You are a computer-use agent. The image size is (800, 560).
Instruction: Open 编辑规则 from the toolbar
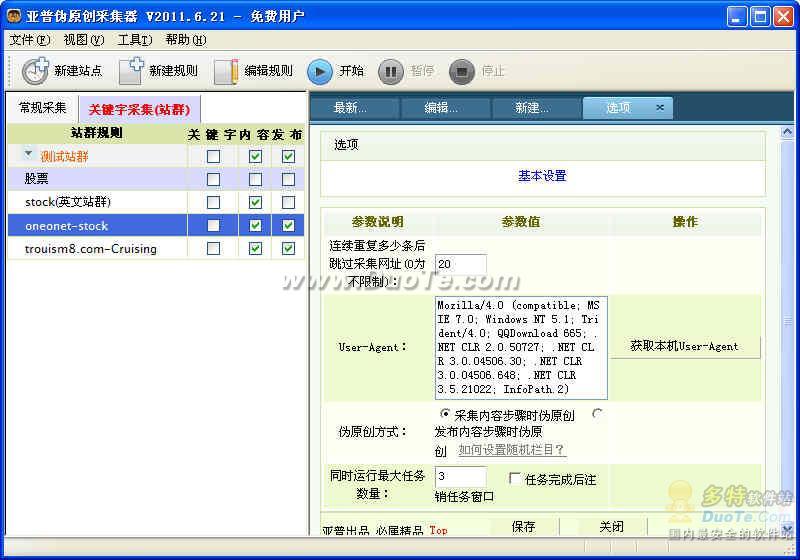pyautogui.click(x=228, y=71)
